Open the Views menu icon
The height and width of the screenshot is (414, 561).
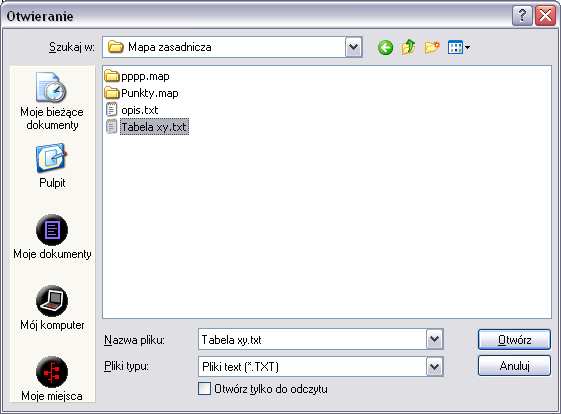[459, 47]
